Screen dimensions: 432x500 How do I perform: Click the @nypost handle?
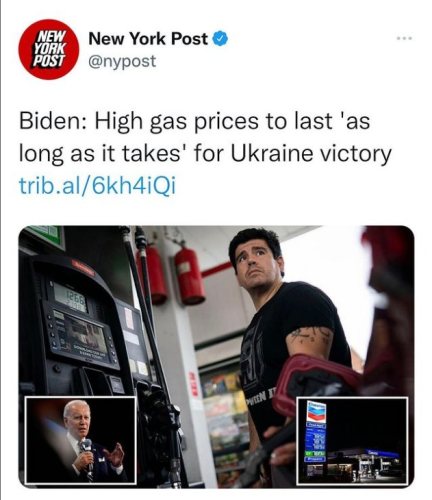(122, 61)
